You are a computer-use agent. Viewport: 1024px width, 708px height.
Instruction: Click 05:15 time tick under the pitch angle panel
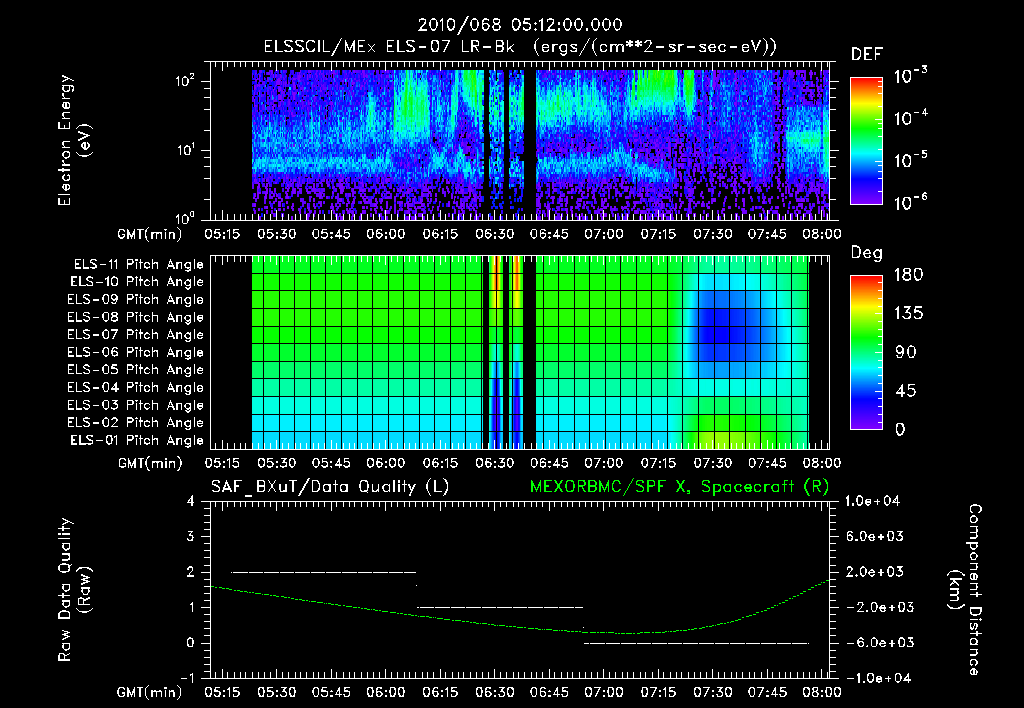[x=222, y=463]
